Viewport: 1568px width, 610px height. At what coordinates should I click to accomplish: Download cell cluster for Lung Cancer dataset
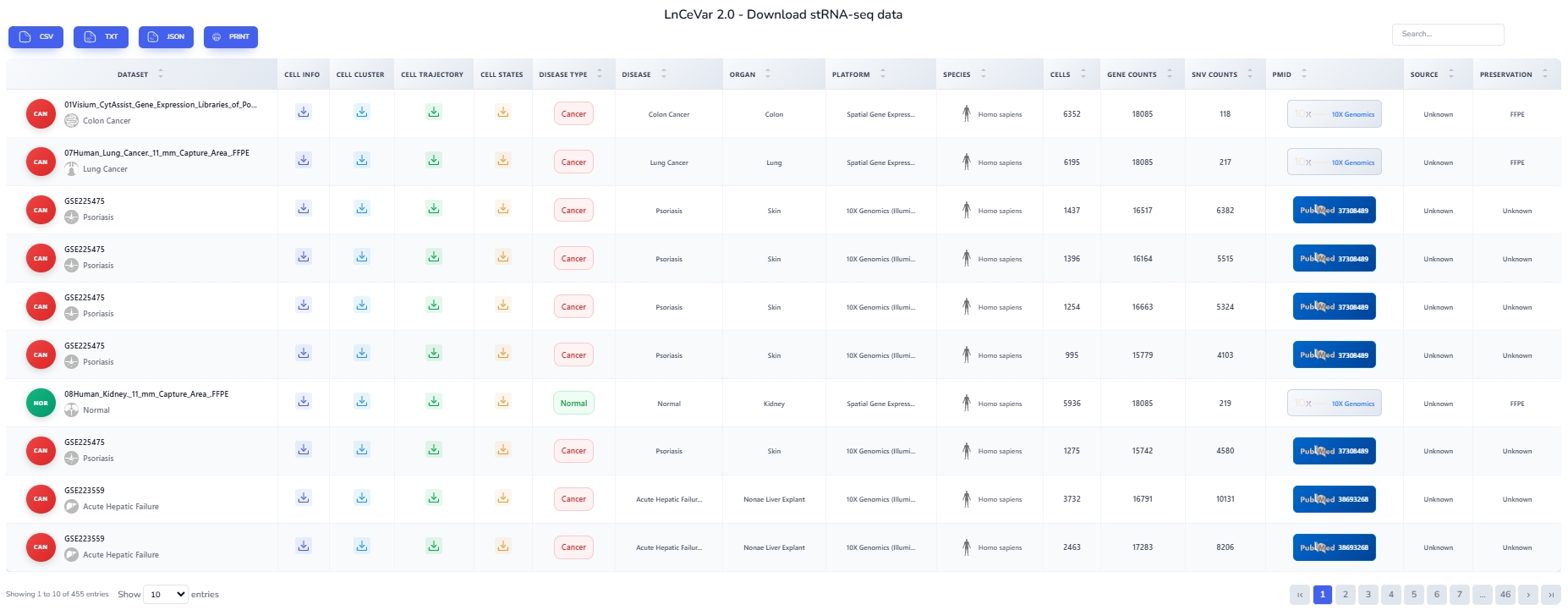[x=361, y=161]
